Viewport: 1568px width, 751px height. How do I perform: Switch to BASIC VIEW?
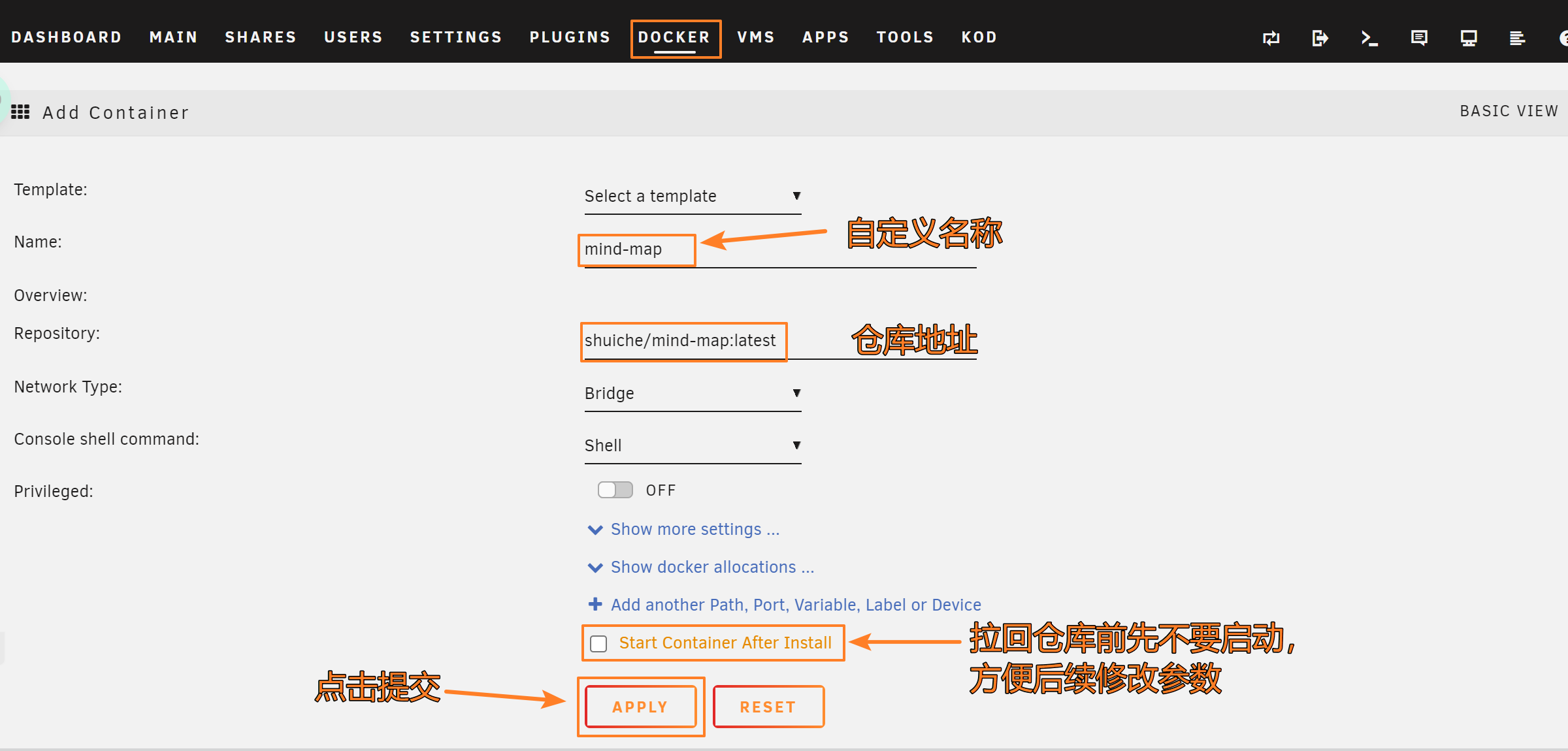pos(1509,111)
